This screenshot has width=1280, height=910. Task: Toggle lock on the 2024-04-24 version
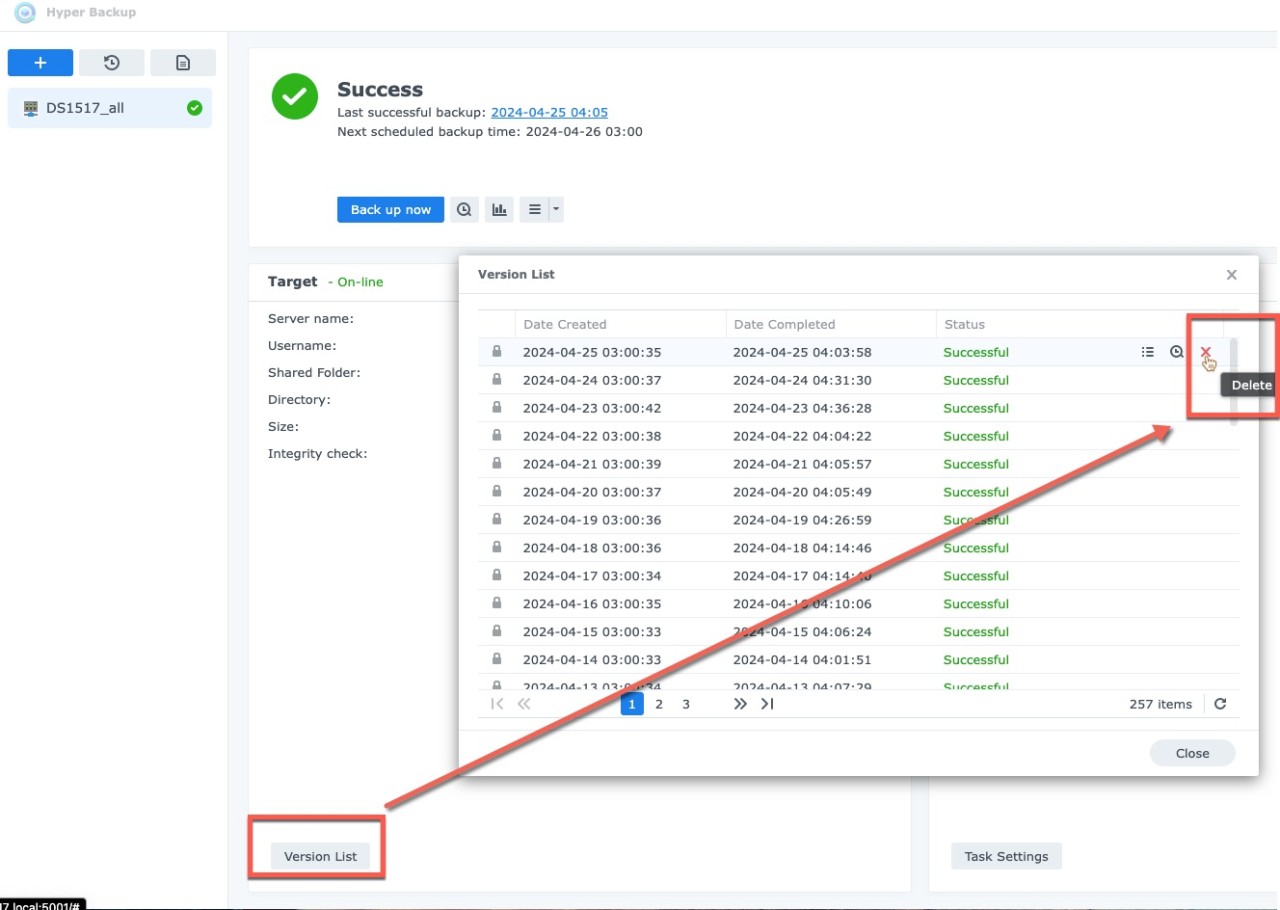[x=496, y=380]
